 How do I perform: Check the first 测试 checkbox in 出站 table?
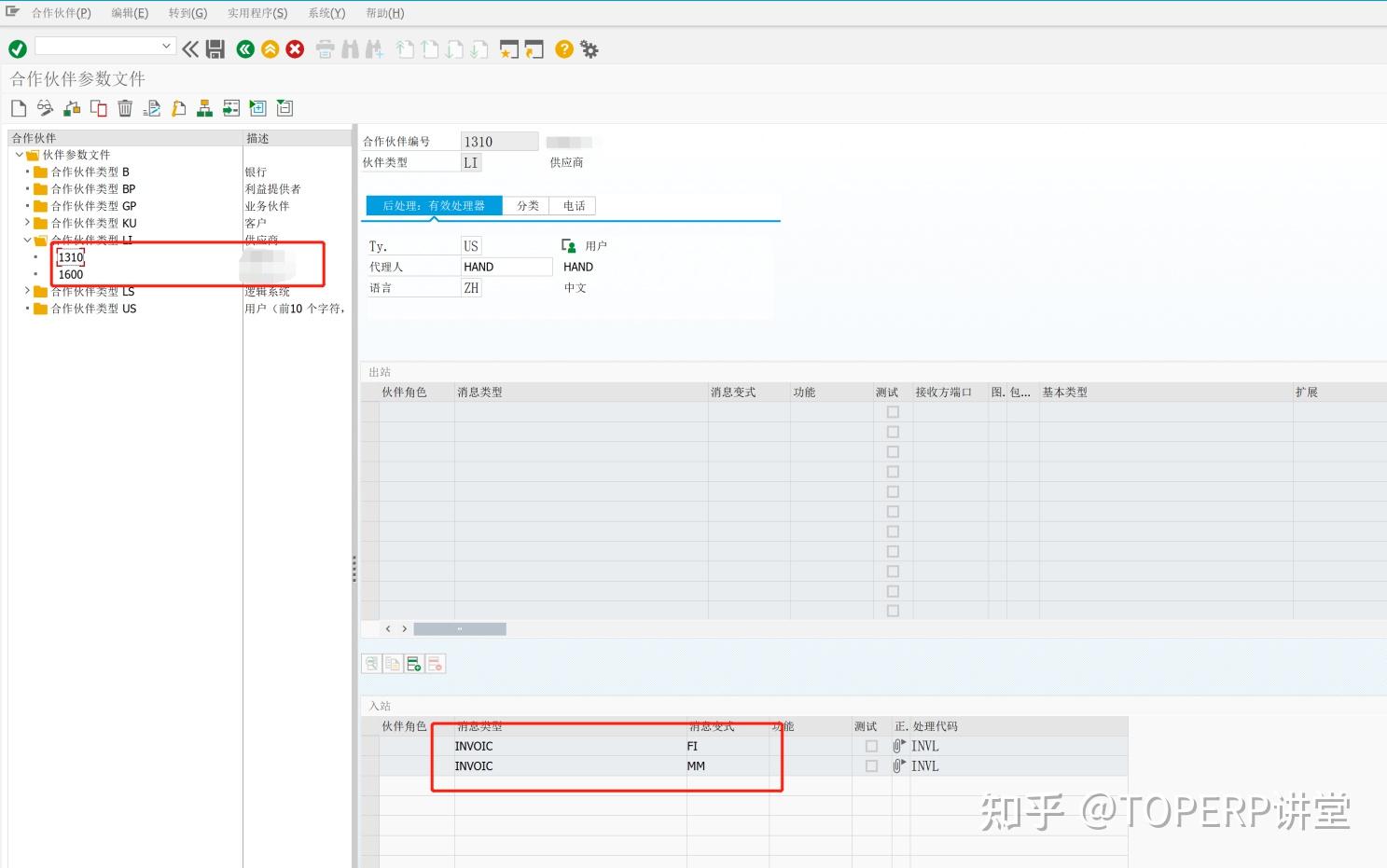(893, 411)
